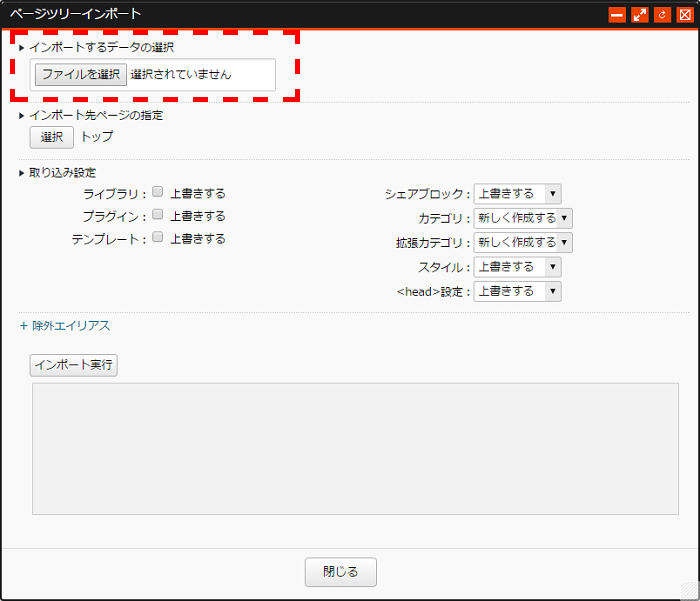Close the dialog with the X icon
This screenshot has height=601, width=700.
click(685, 15)
